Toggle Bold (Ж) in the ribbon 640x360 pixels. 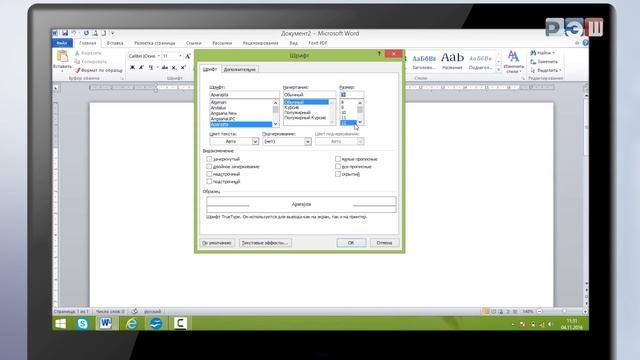132,67
